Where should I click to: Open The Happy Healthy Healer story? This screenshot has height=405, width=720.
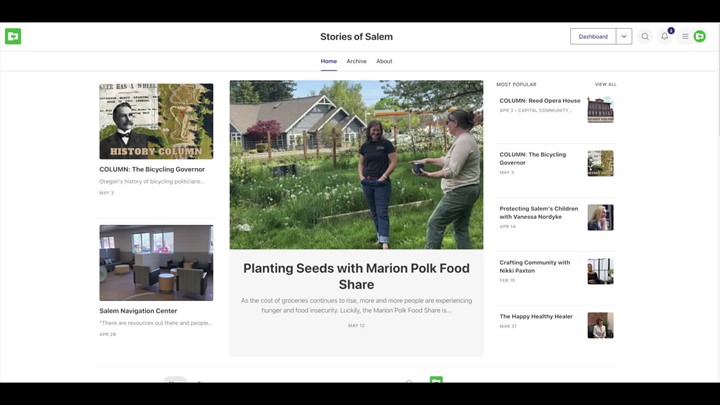tap(536, 316)
